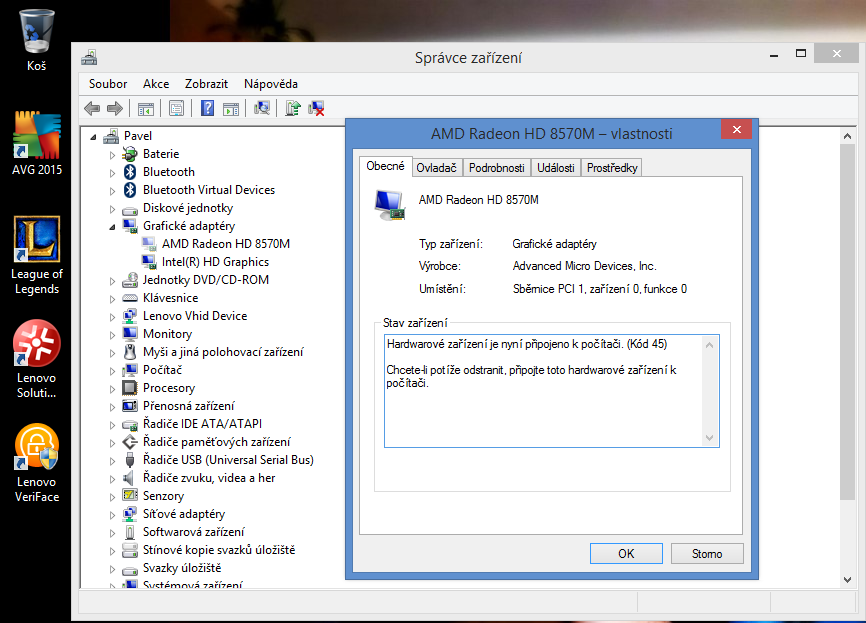Expand the Počítač category
Screen dimensions: 866x623
tap(112, 371)
